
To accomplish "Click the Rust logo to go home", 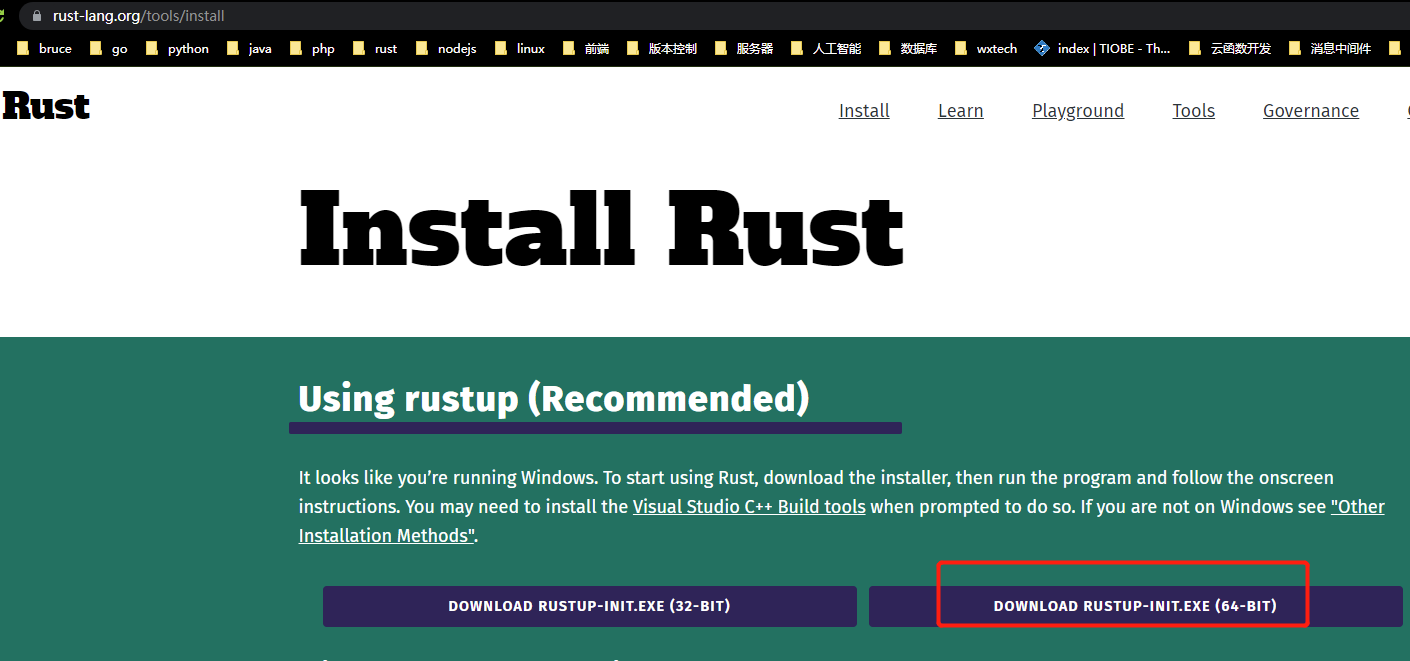I will (x=46, y=106).
